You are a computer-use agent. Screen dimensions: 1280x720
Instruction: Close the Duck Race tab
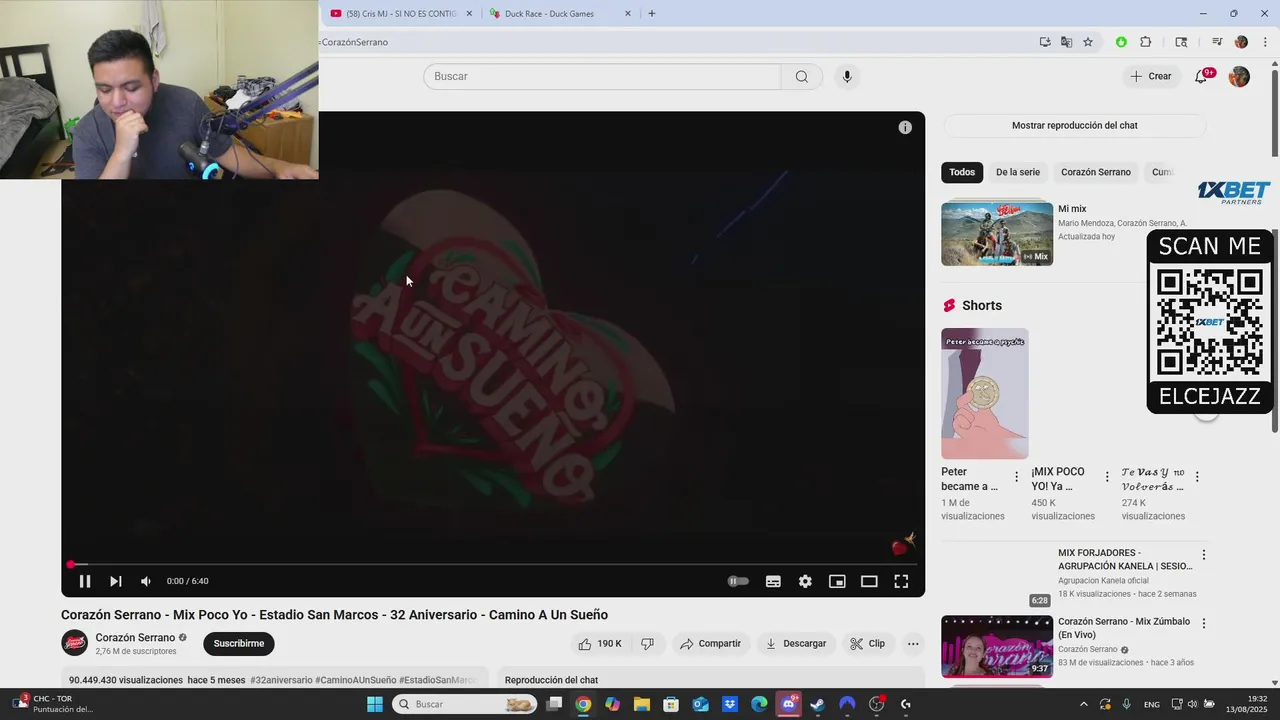coord(628,14)
